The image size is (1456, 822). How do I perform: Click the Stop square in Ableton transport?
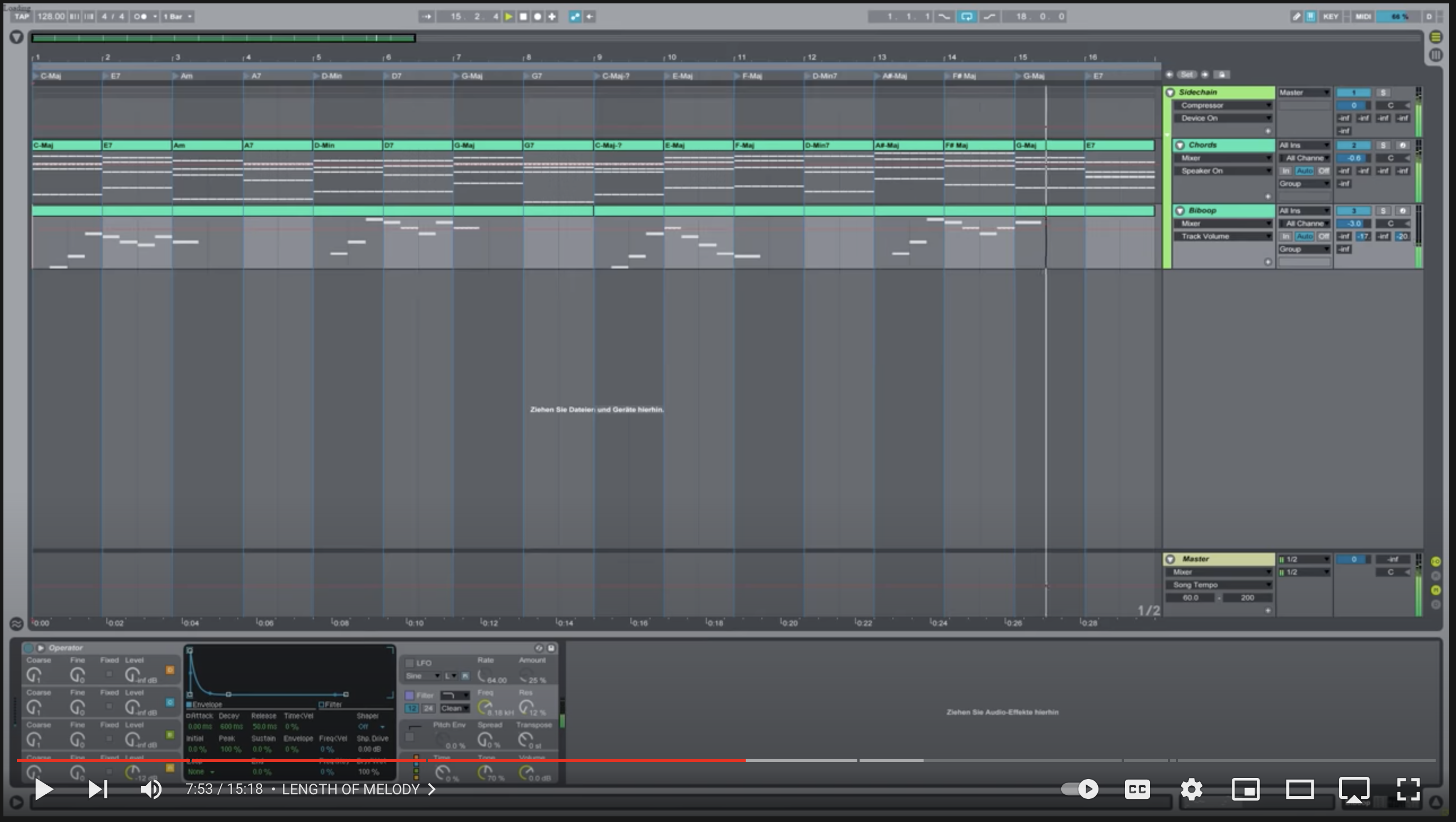[524, 16]
